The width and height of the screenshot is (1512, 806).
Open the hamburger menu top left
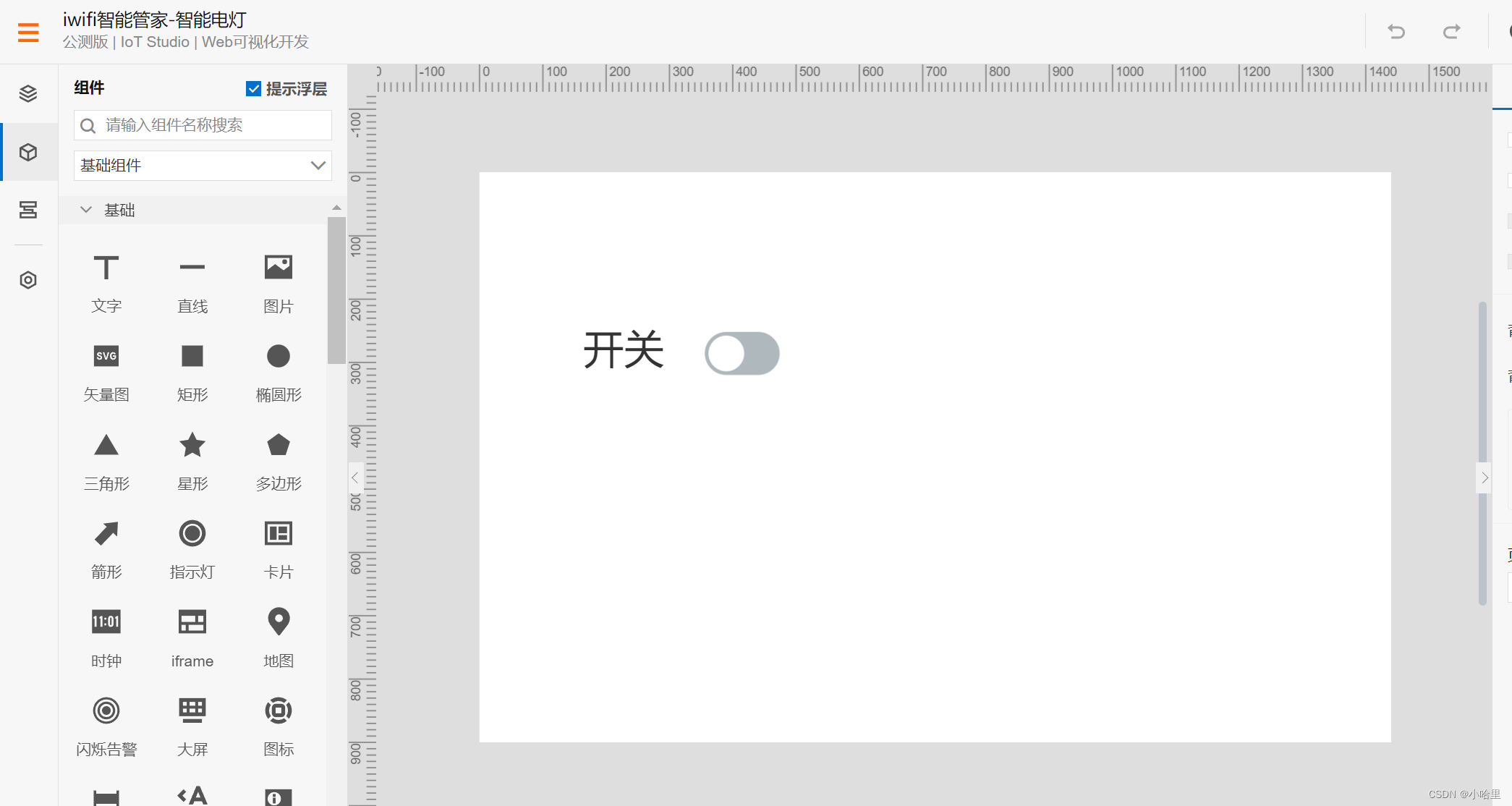tap(28, 32)
